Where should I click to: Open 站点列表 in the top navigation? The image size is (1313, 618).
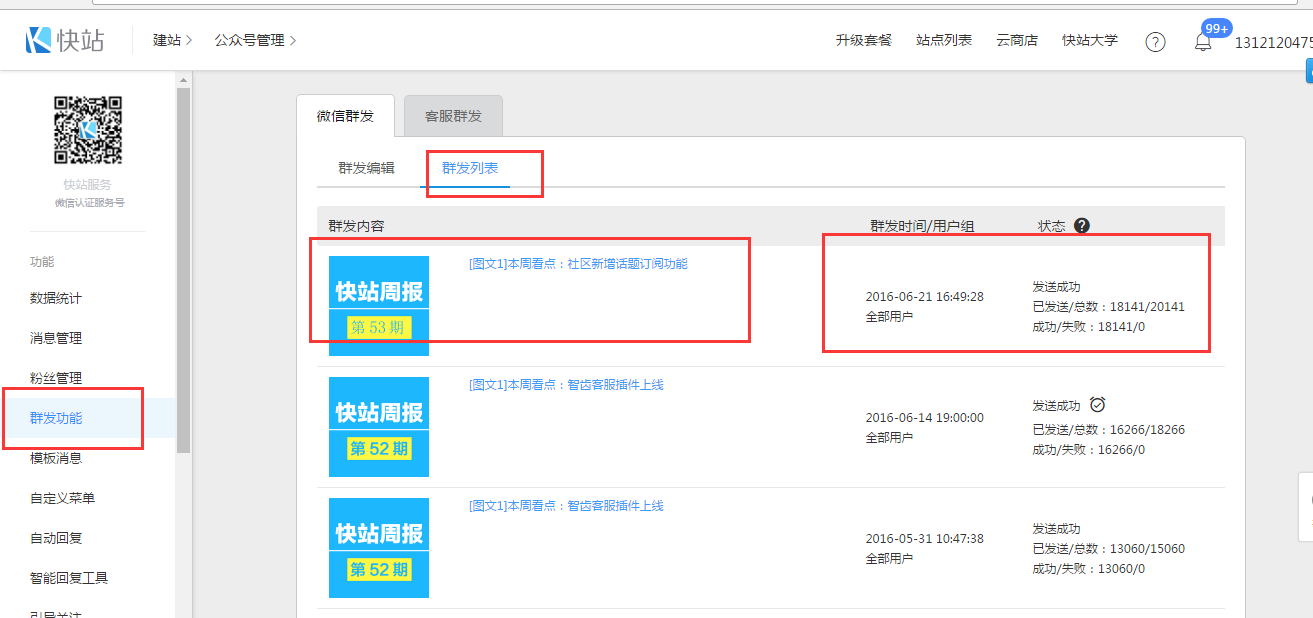943,40
